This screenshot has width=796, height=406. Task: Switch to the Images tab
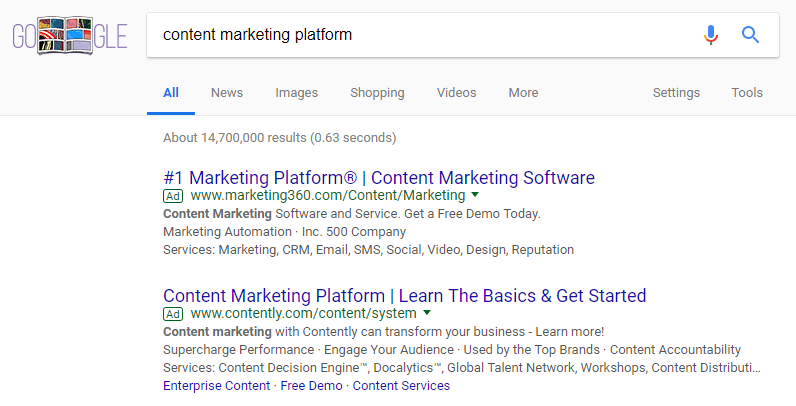[x=297, y=93]
